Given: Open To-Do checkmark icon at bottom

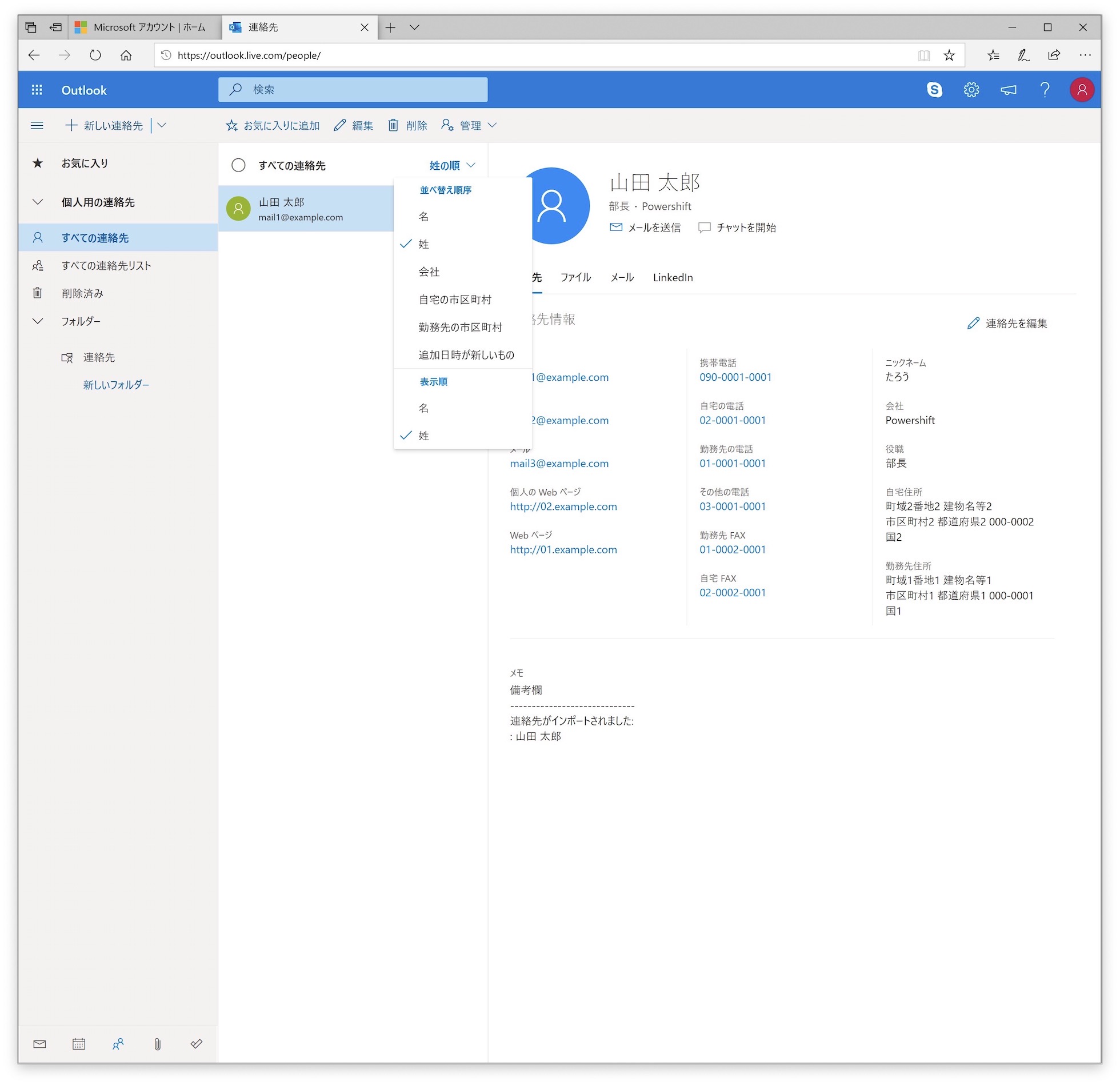Looking at the screenshot, I should [196, 1044].
